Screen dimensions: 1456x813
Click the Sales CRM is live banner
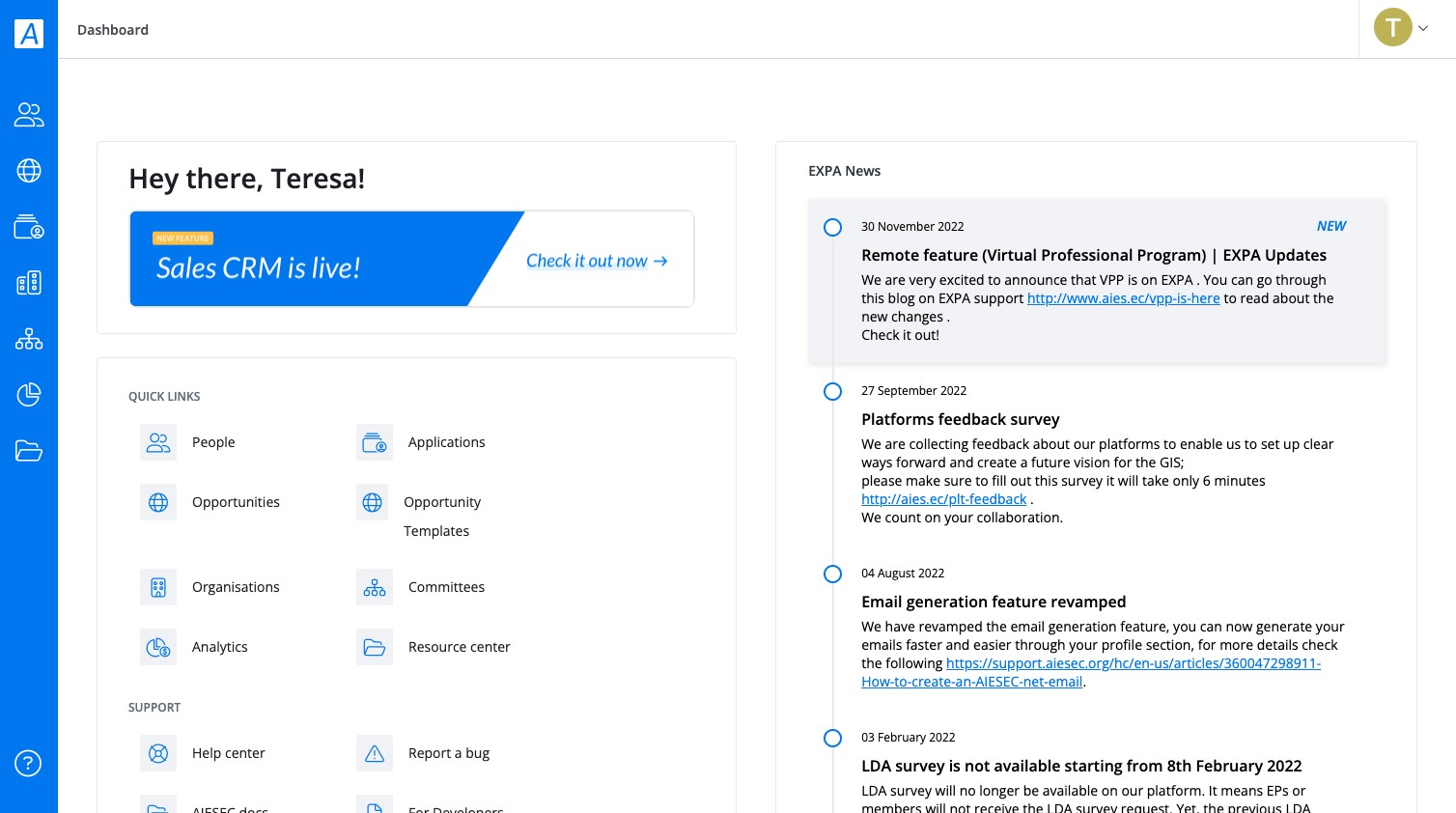tap(412, 259)
